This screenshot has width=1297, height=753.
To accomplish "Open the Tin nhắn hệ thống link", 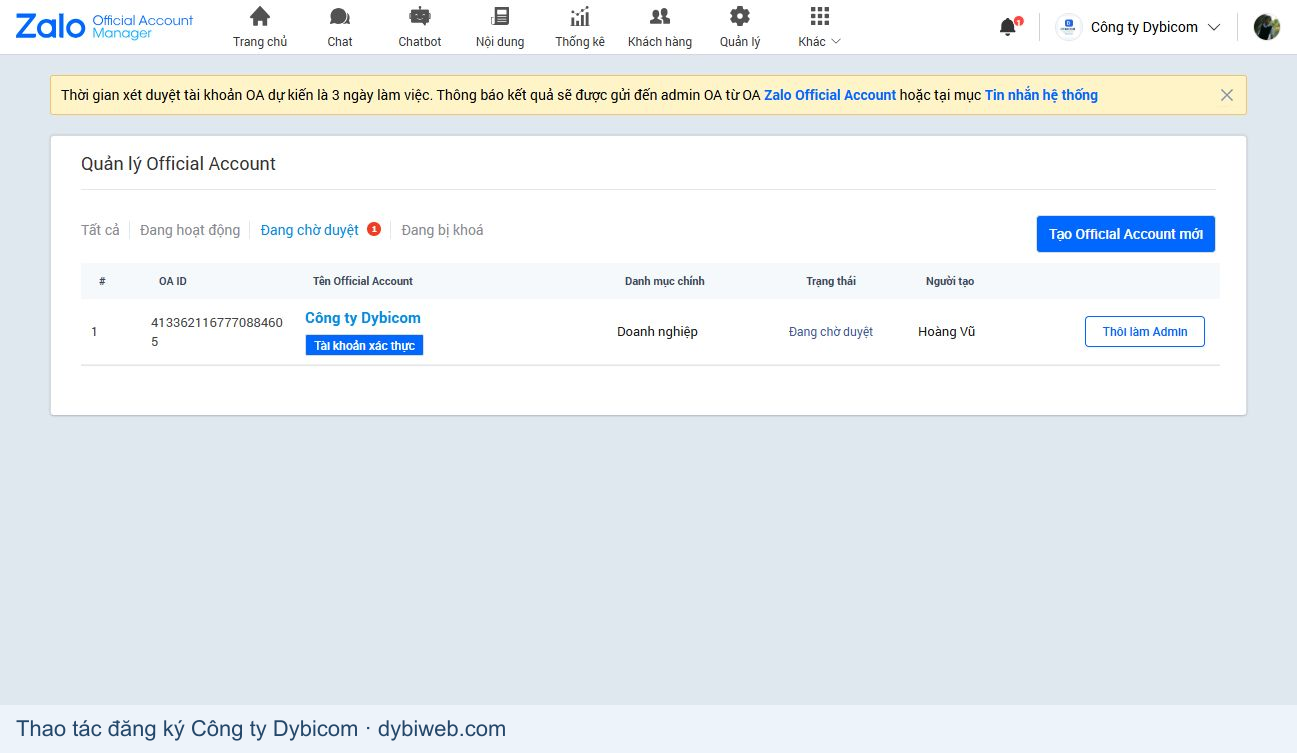I will coord(1041,95).
